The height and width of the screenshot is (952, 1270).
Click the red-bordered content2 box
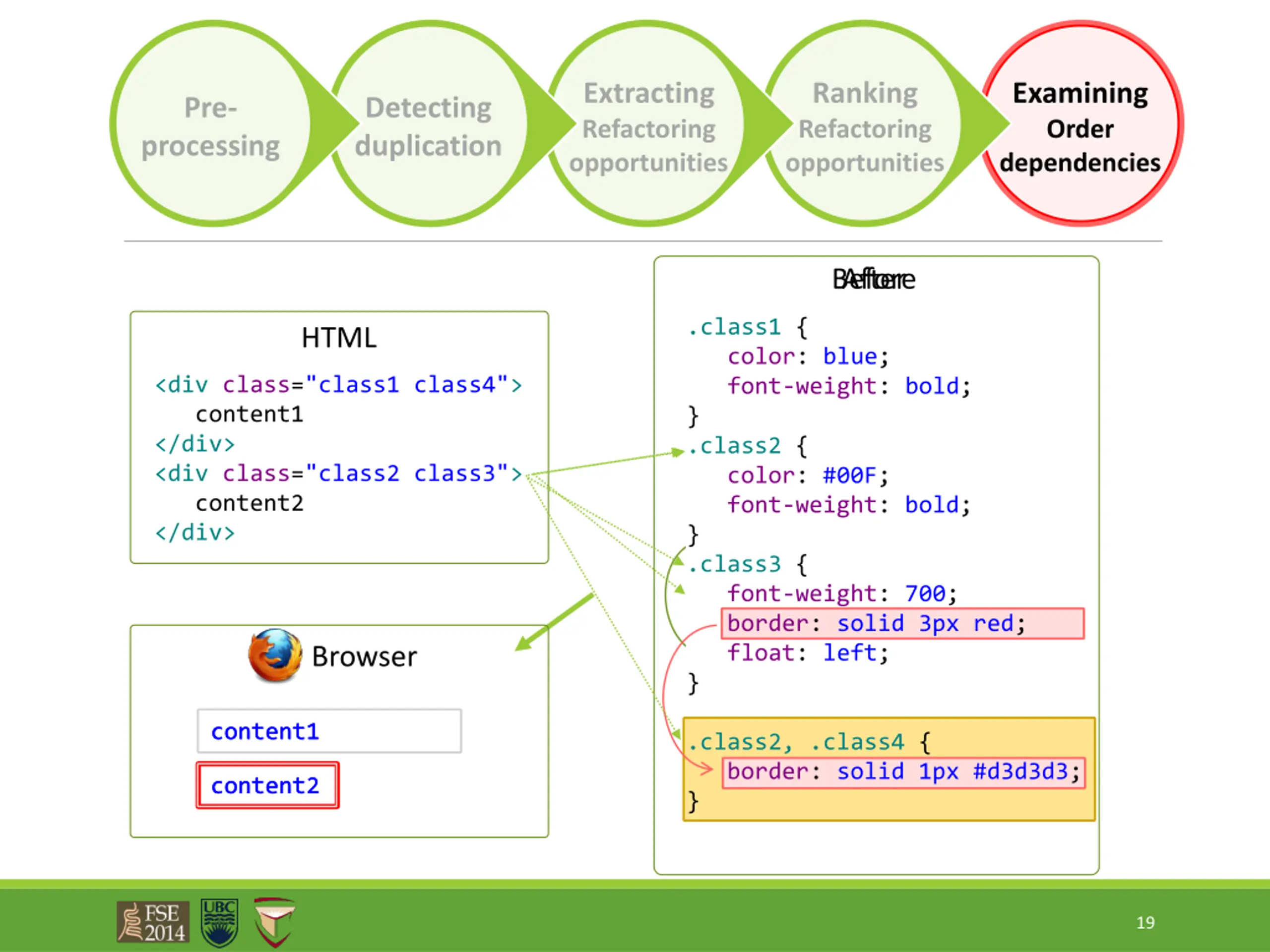(267, 785)
